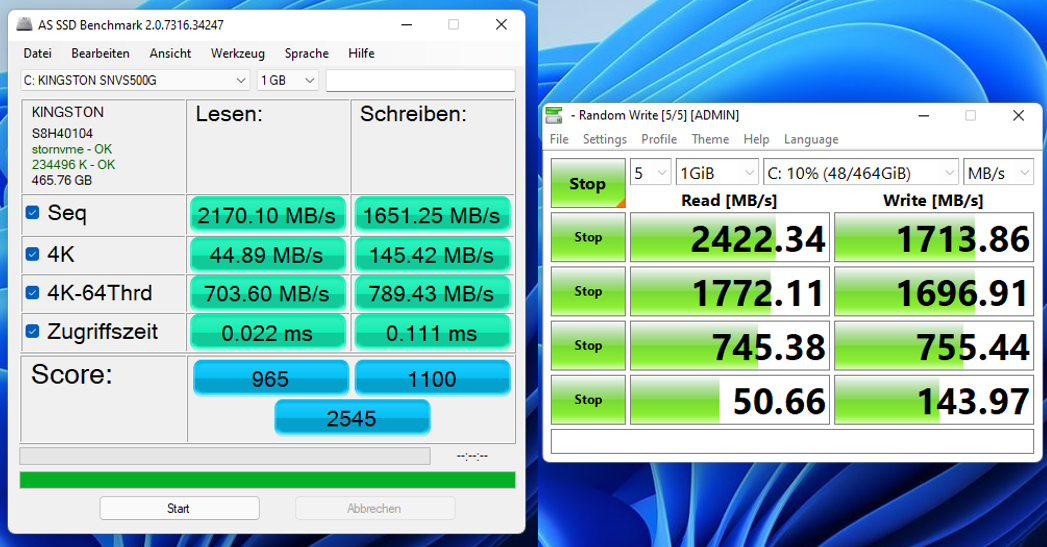Click the 4K read value 44.89 MB/s
Image resolution: width=1047 pixels, height=547 pixels.
coord(267,254)
